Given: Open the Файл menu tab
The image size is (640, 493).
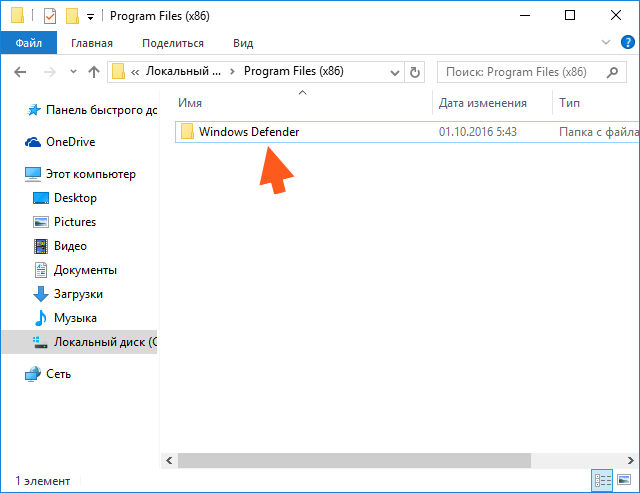Looking at the screenshot, I should (29, 43).
